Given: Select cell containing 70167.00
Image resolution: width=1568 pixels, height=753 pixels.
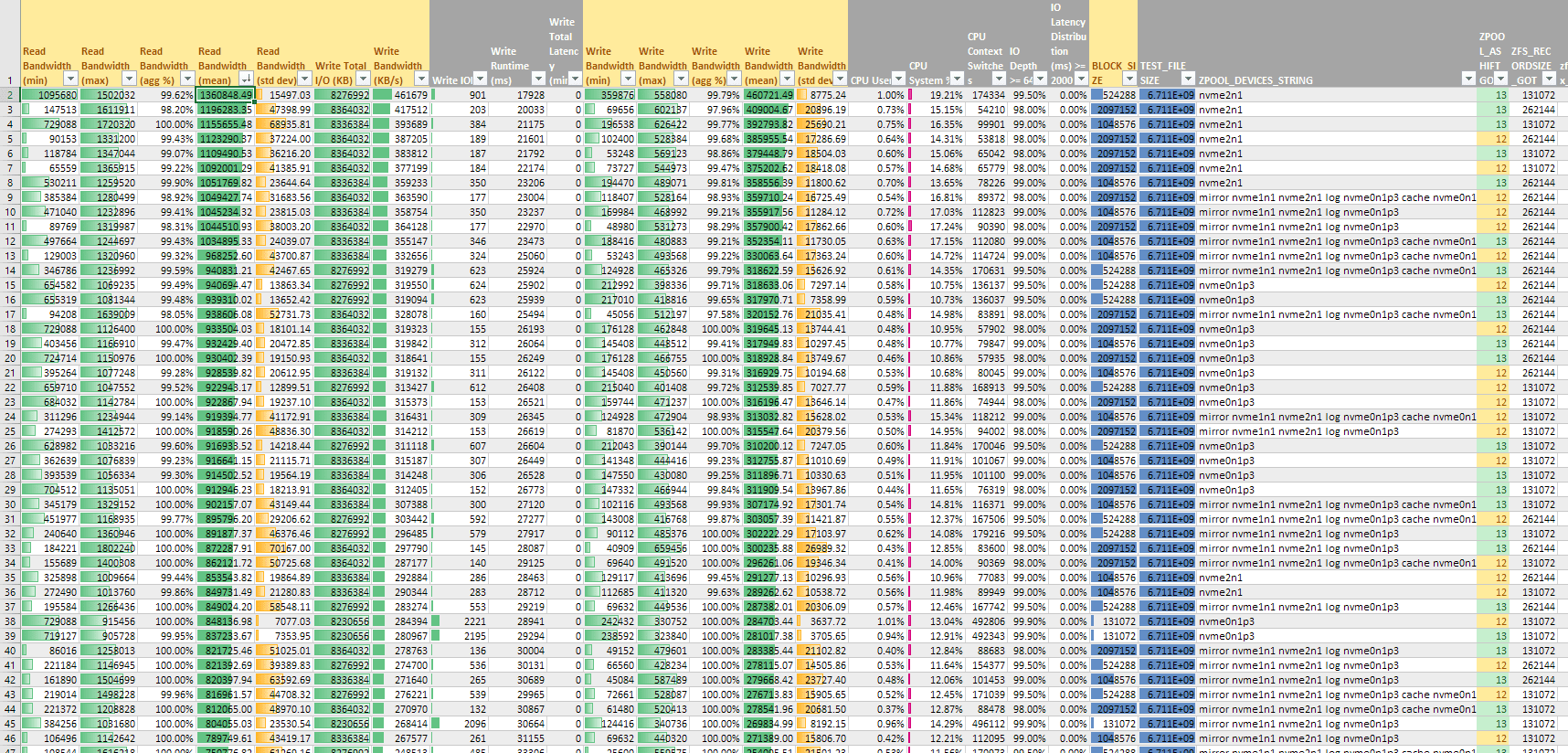Looking at the screenshot, I should tap(284, 548).
